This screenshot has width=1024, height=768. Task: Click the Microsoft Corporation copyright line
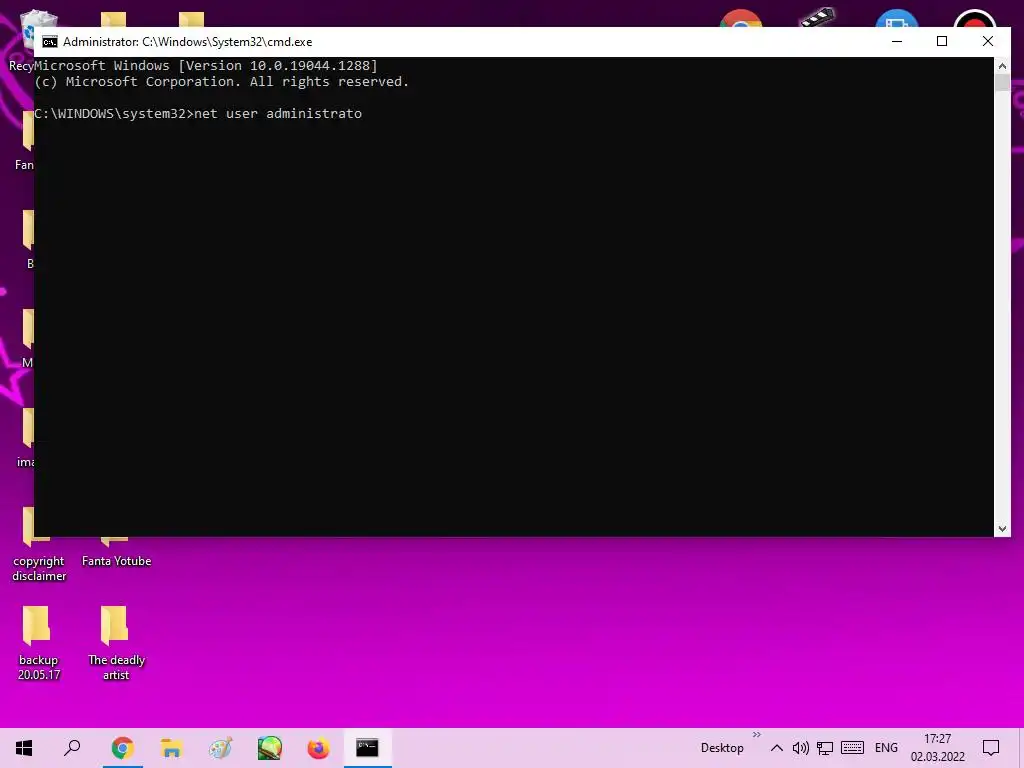[221, 82]
